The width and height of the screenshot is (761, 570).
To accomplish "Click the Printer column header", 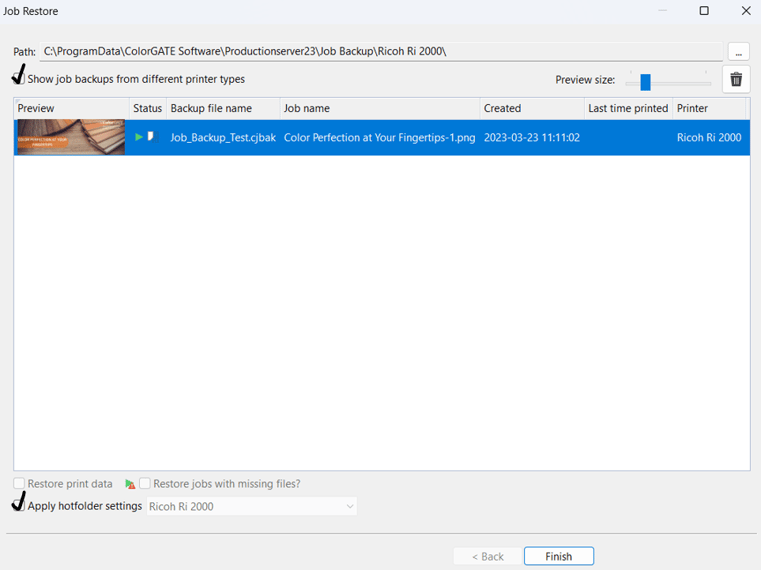I will pyautogui.click(x=692, y=108).
